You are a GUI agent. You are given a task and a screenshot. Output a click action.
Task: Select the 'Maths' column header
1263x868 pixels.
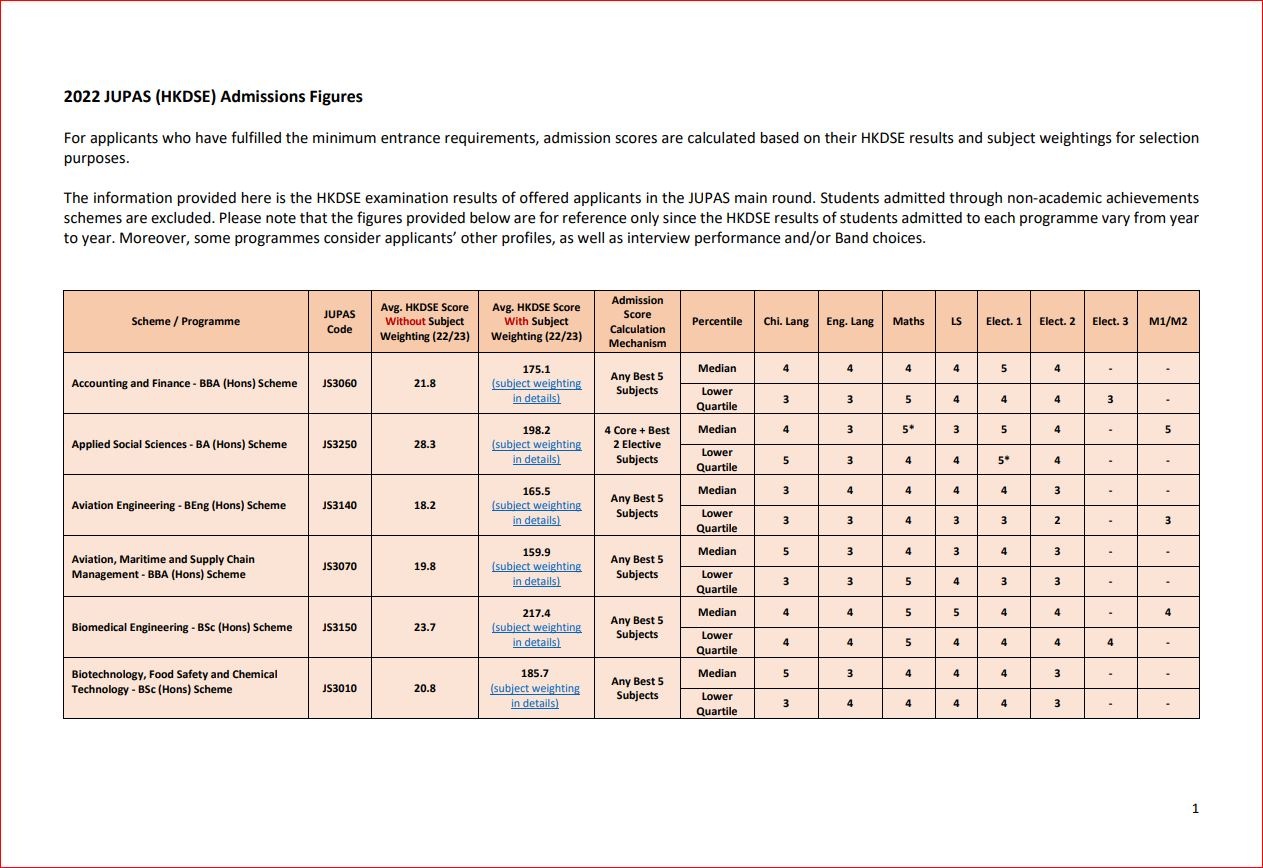click(x=908, y=322)
